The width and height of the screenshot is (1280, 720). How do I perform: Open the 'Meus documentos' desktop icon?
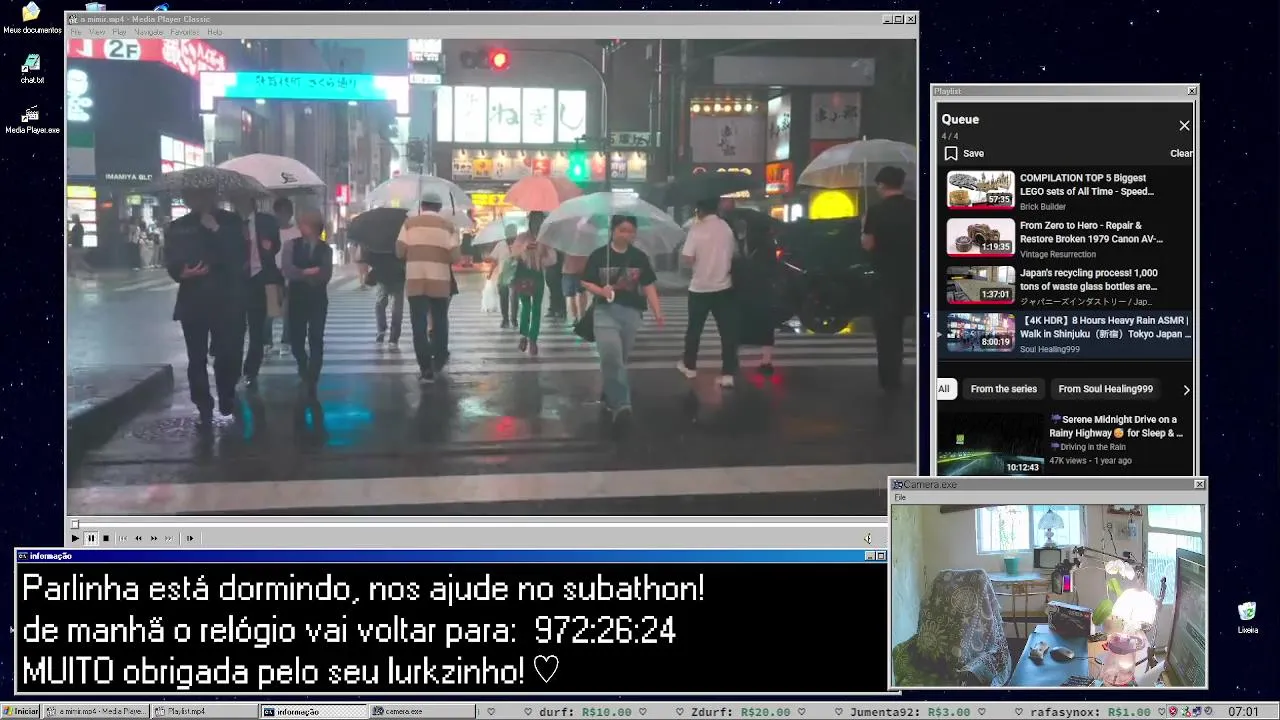click(x=32, y=18)
